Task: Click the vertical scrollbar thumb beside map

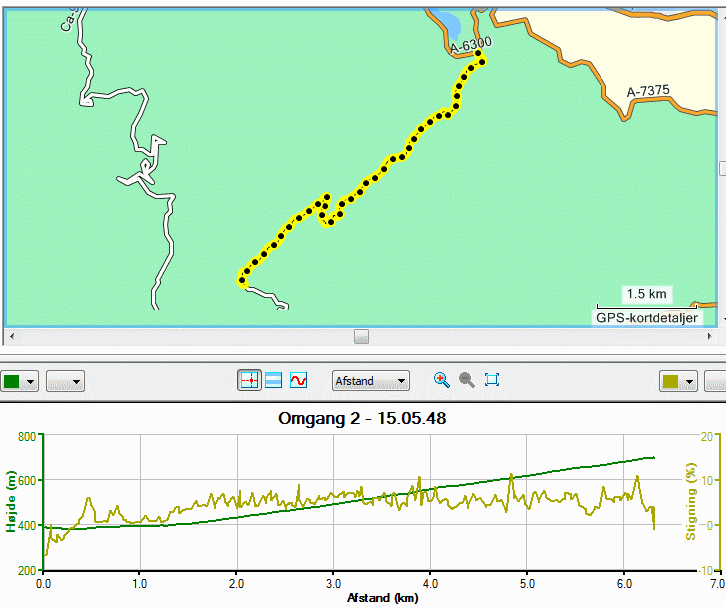Action: (723, 169)
